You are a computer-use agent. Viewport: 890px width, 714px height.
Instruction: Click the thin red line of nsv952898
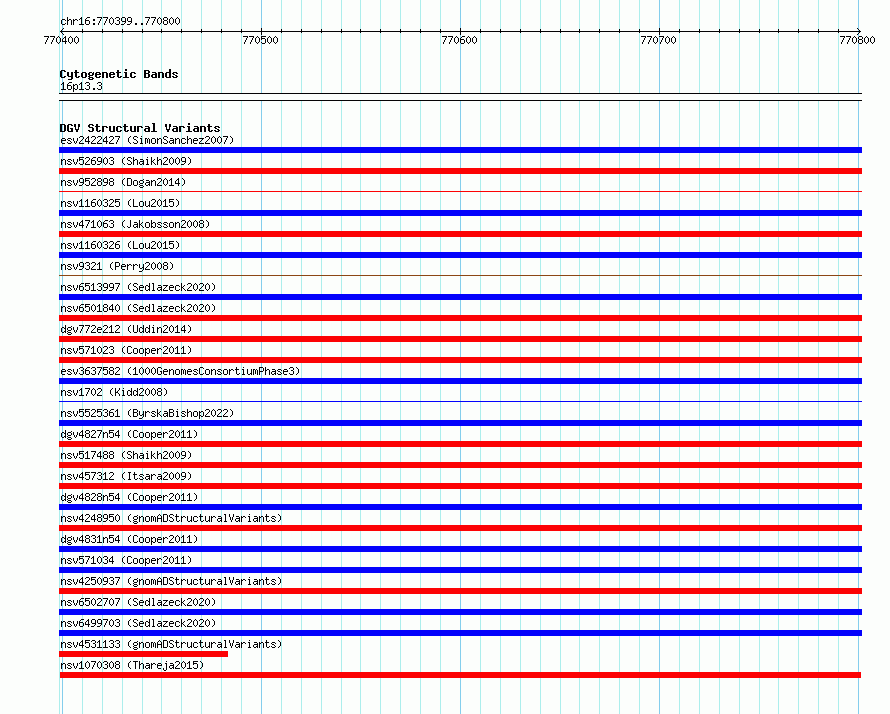tap(460, 192)
